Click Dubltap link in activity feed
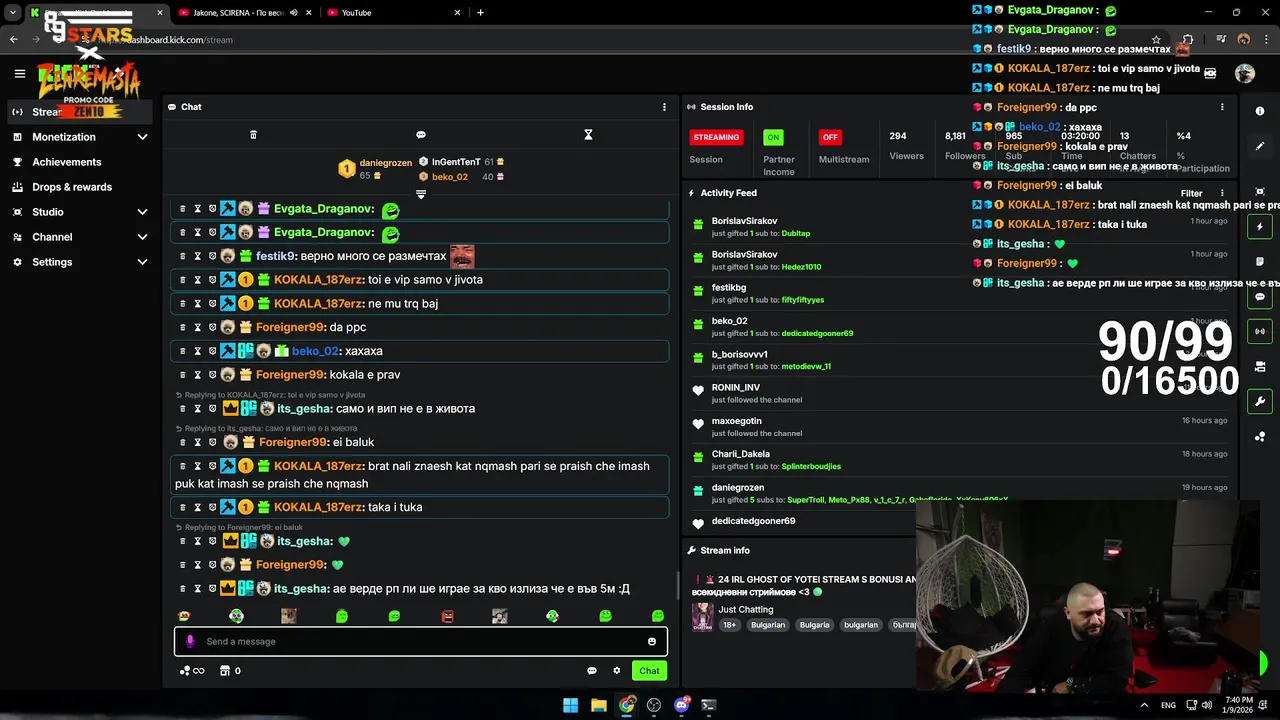The height and width of the screenshot is (720, 1280). pyautogui.click(x=796, y=234)
